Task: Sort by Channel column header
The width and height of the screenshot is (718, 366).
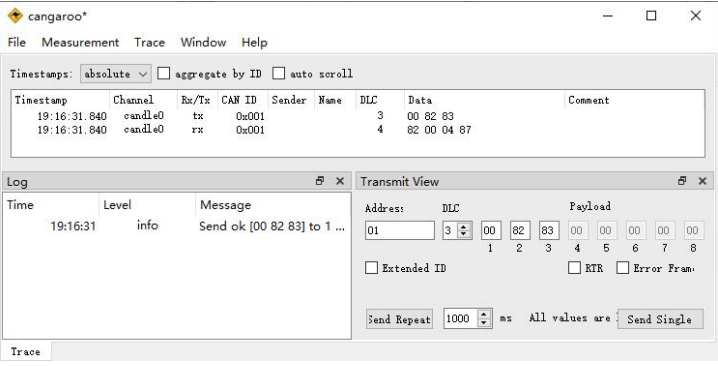Action: click(x=143, y=100)
